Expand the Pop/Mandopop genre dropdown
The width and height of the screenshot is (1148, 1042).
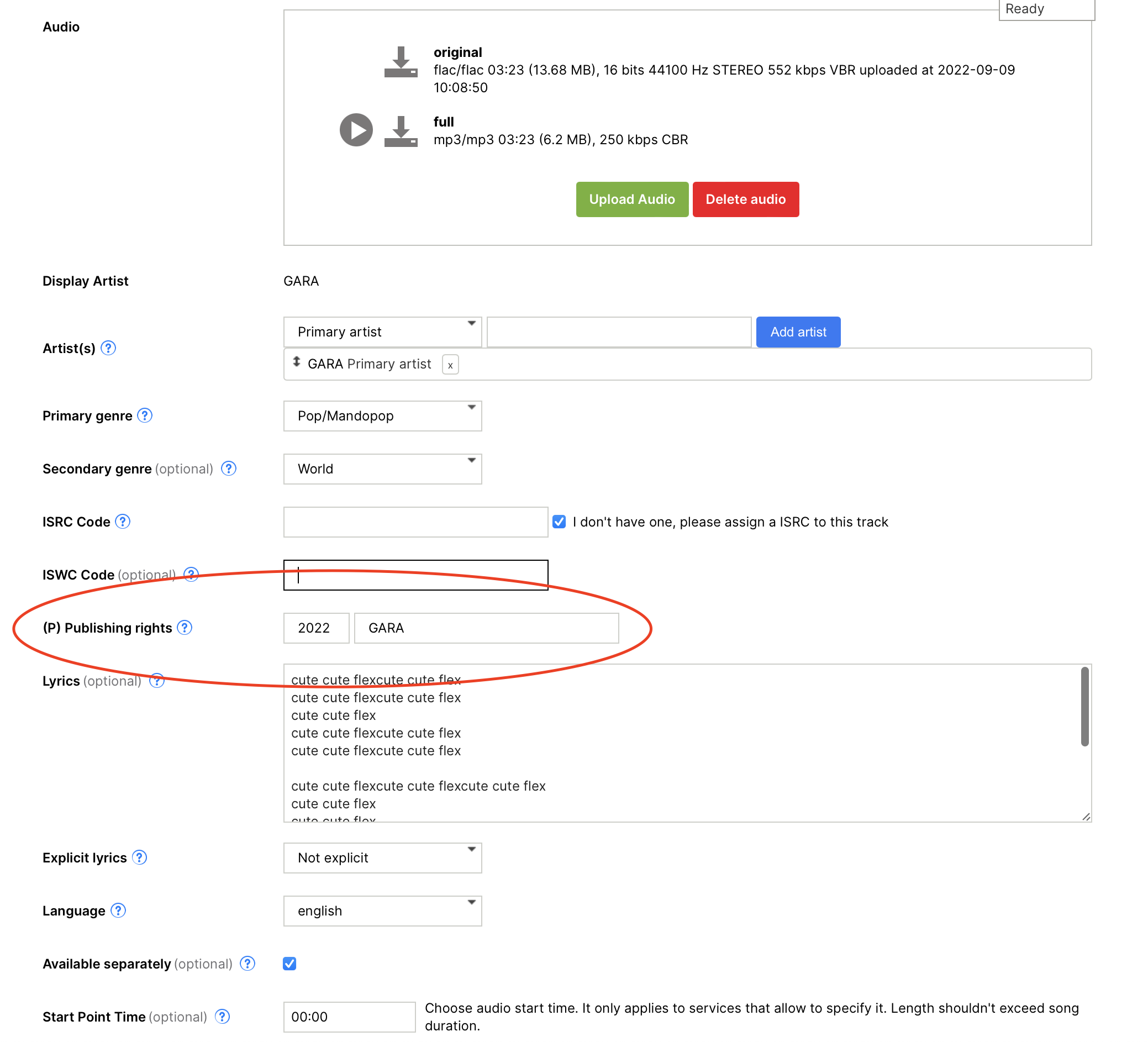pyautogui.click(x=382, y=415)
